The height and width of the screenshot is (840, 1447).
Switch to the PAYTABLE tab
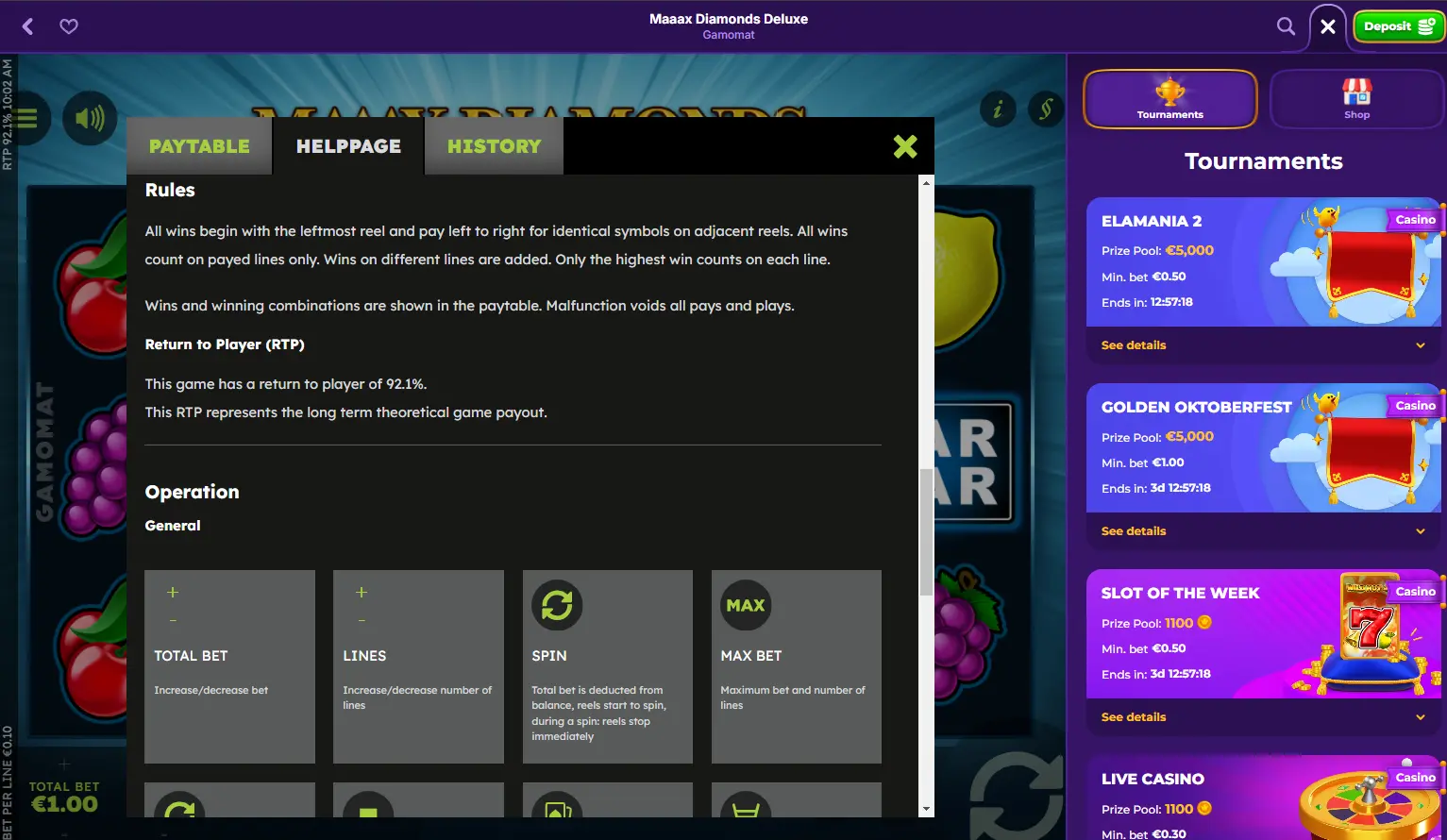click(x=199, y=146)
